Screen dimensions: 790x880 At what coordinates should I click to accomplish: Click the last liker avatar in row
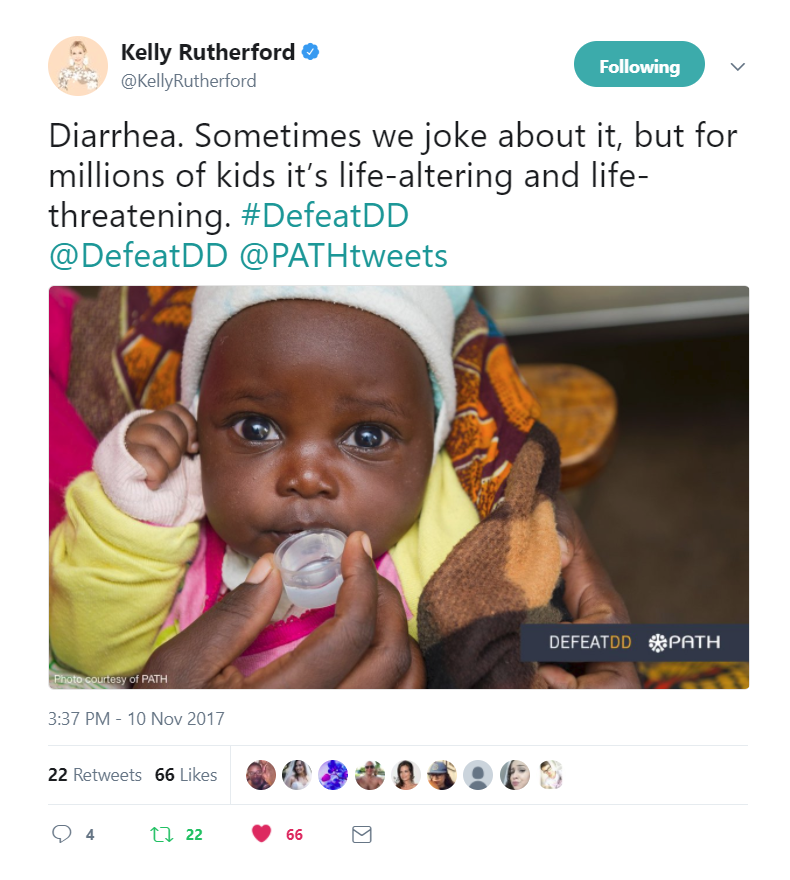[551, 775]
